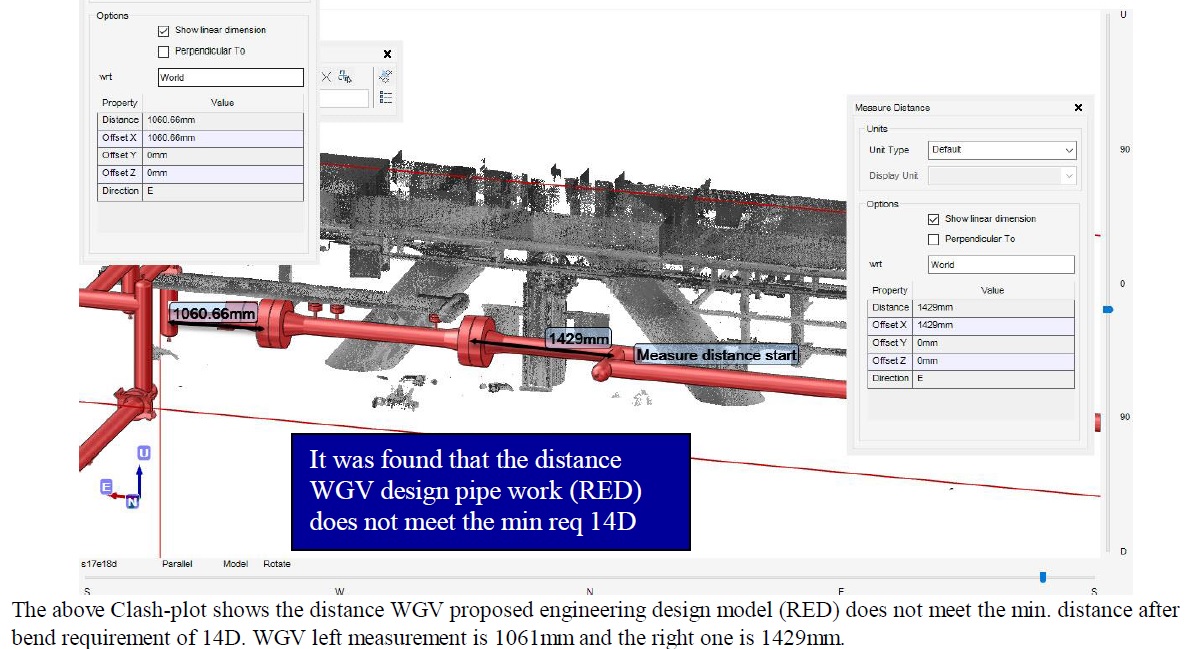
Task: Click the pick-element icon beside the X
Action: (x=345, y=77)
